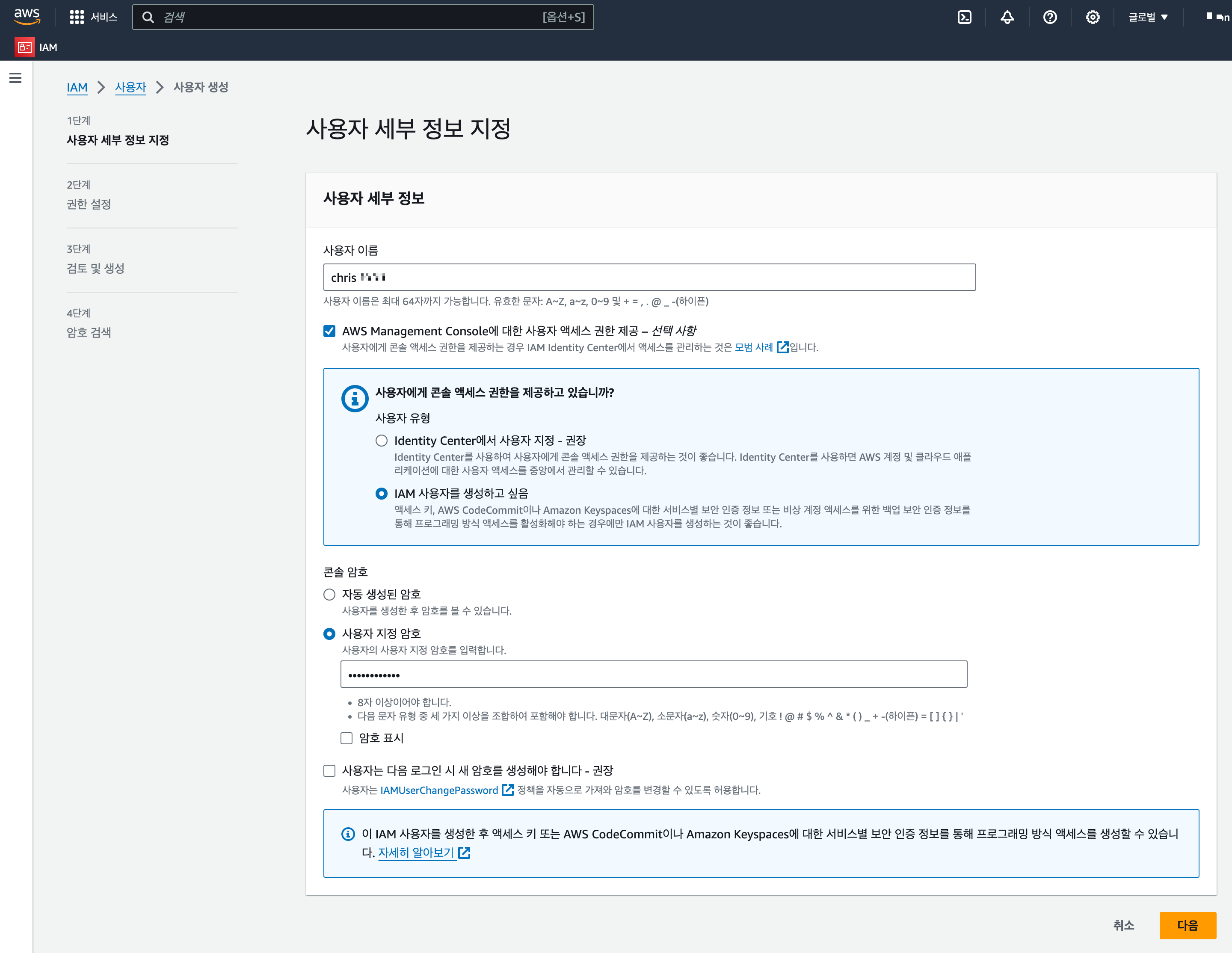Click the AWS logo home icon
1232x953 pixels.
pyautogui.click(x=27, y=17)
